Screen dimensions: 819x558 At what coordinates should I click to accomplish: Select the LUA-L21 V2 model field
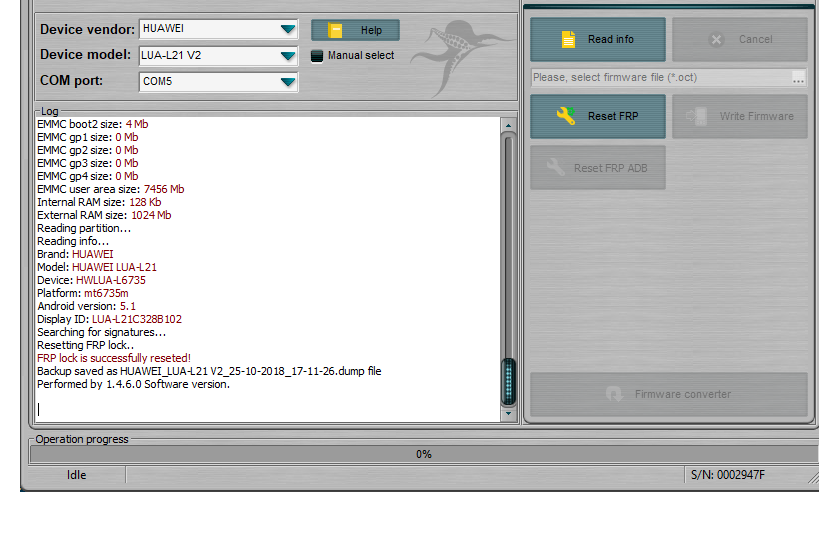[218, 55]
